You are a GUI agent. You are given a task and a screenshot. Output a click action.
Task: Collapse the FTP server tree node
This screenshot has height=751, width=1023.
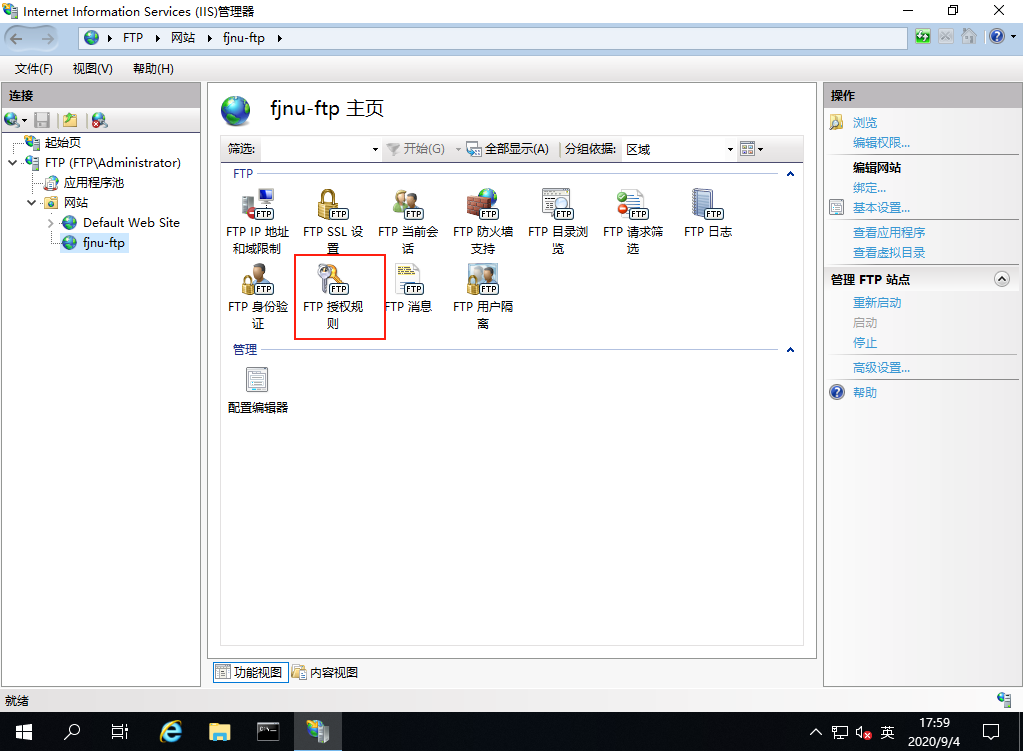(12, 162)
